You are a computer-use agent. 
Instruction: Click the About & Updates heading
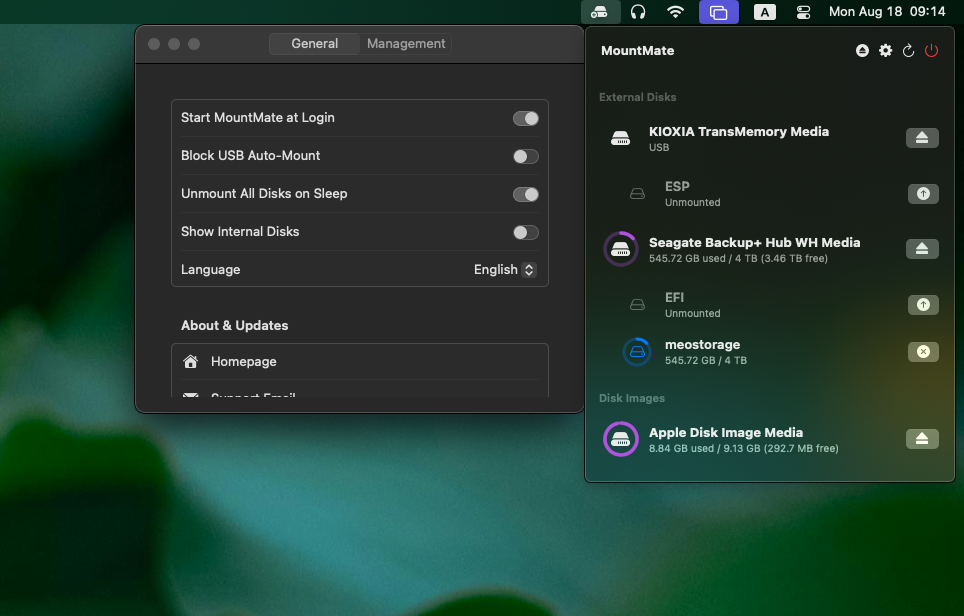(234, 325)
